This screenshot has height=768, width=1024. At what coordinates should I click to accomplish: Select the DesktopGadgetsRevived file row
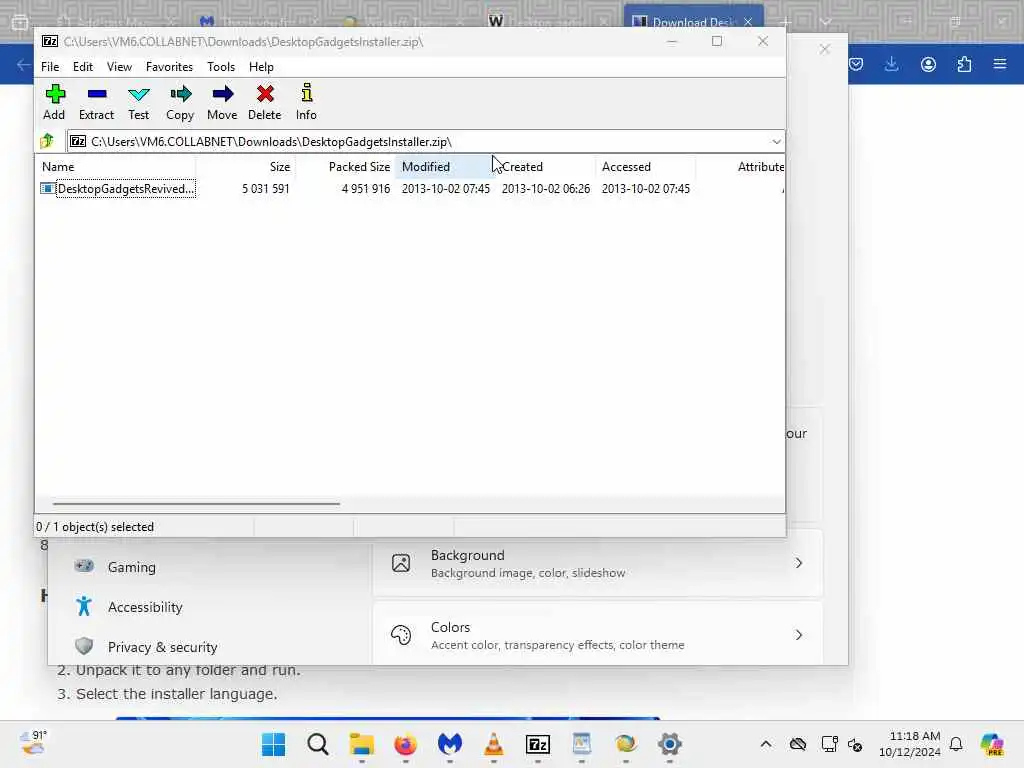point(411,189)
